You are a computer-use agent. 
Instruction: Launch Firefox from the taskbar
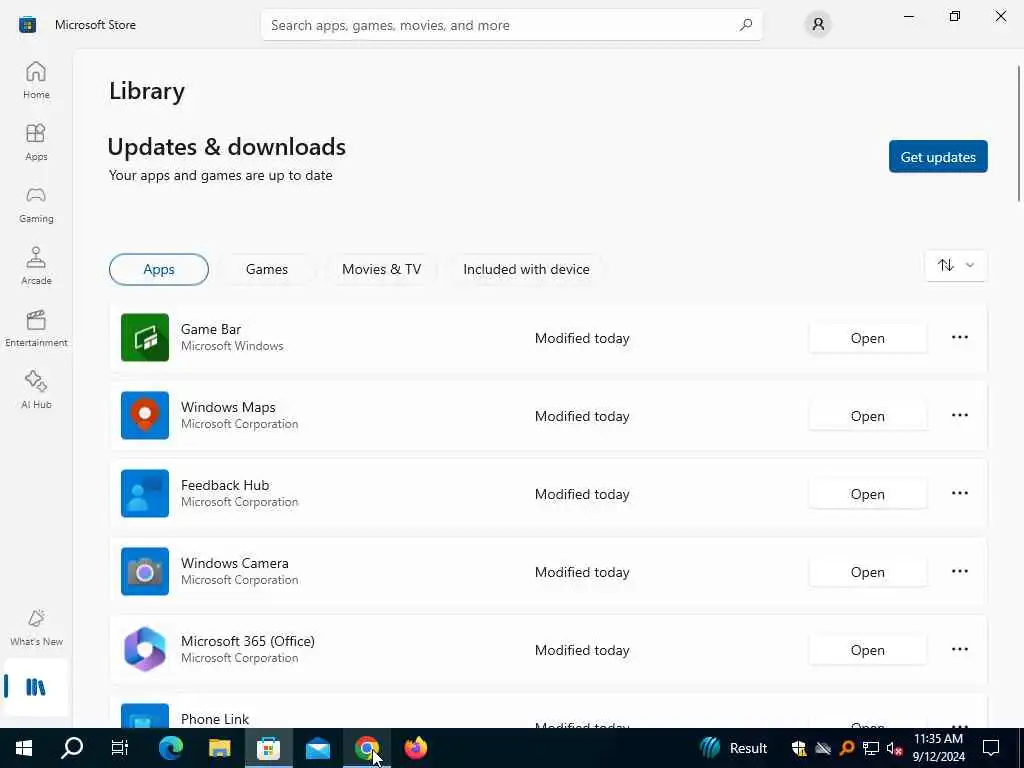416,748
